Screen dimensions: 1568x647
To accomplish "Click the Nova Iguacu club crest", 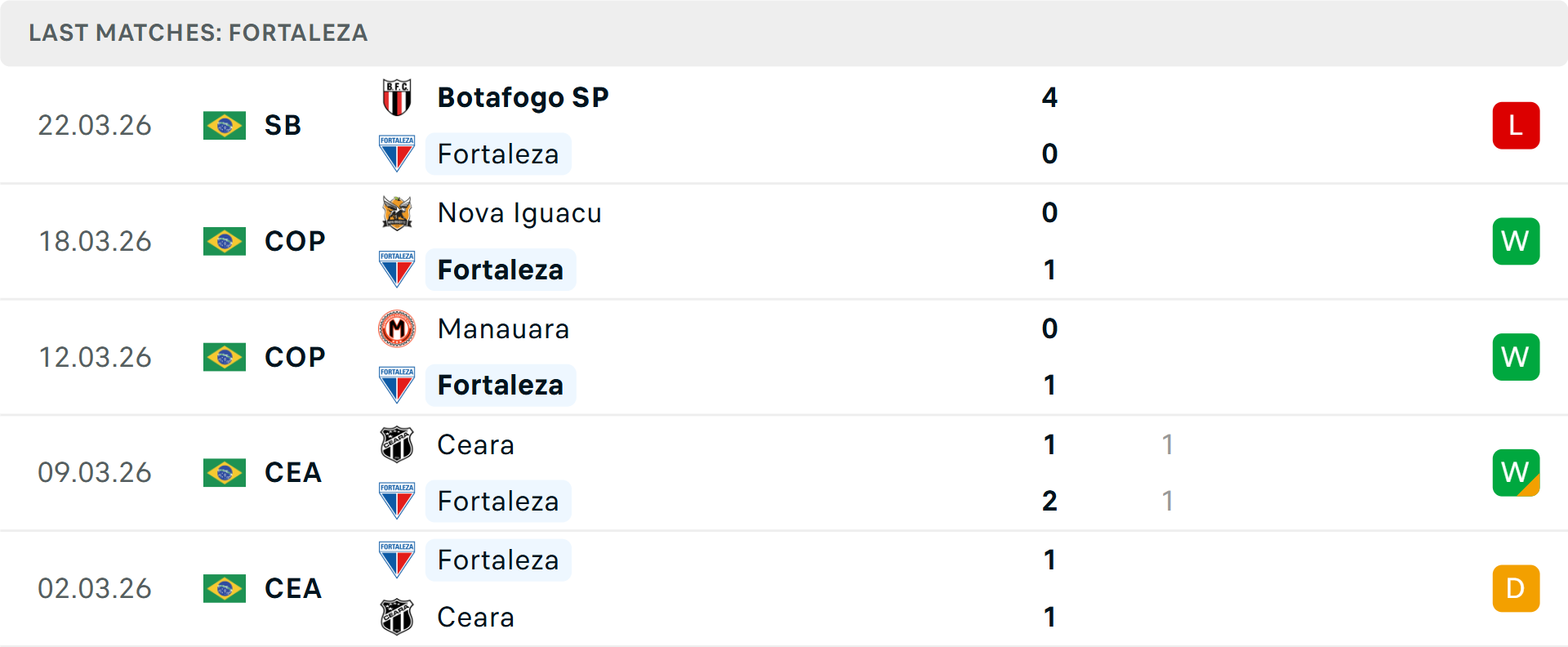I will pos(397,213).
